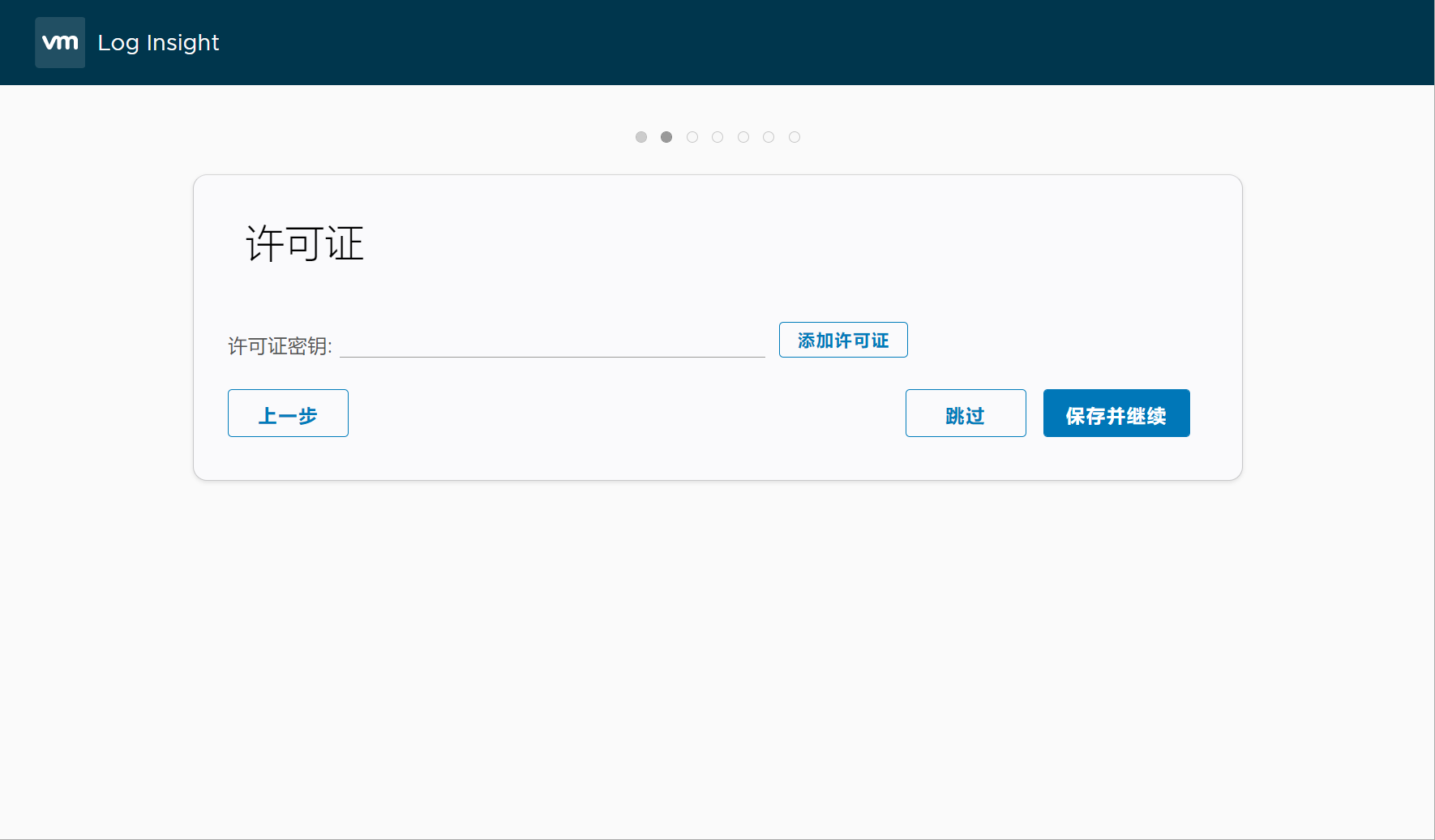
Task: Jump to the third step indicator dot
Action: (692, 137)
